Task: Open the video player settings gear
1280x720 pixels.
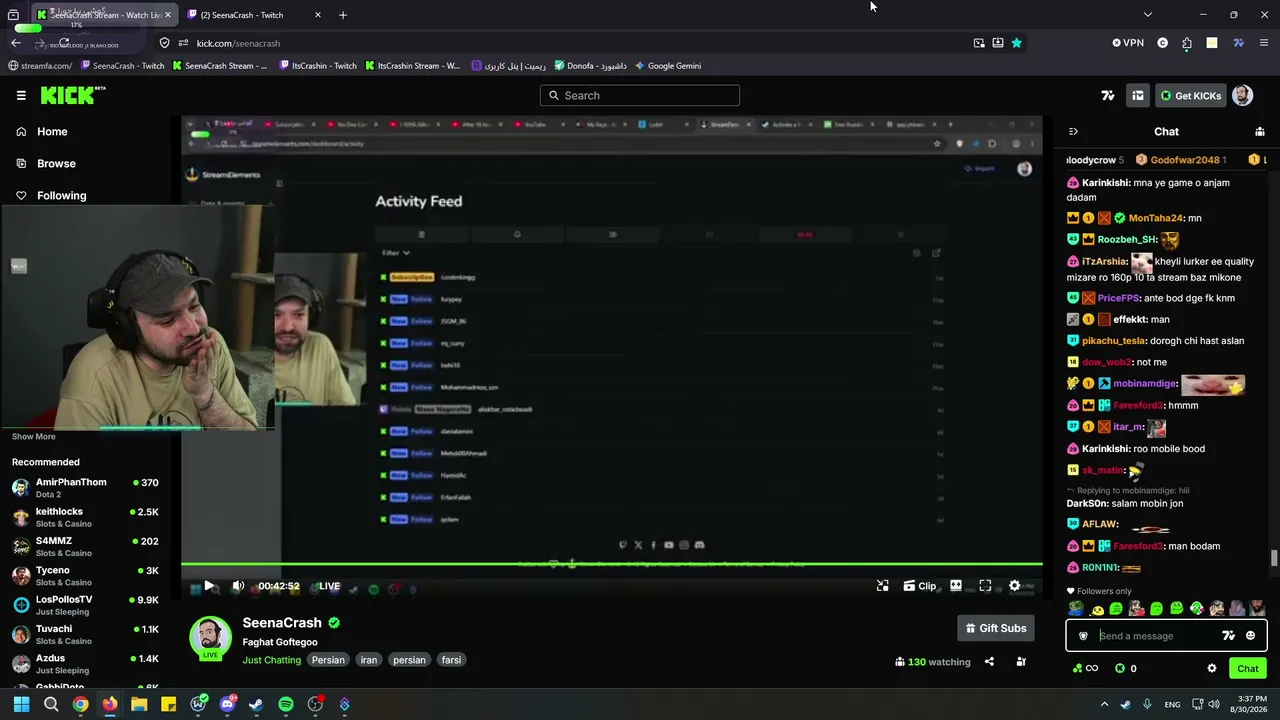Action: [1014, 586]
